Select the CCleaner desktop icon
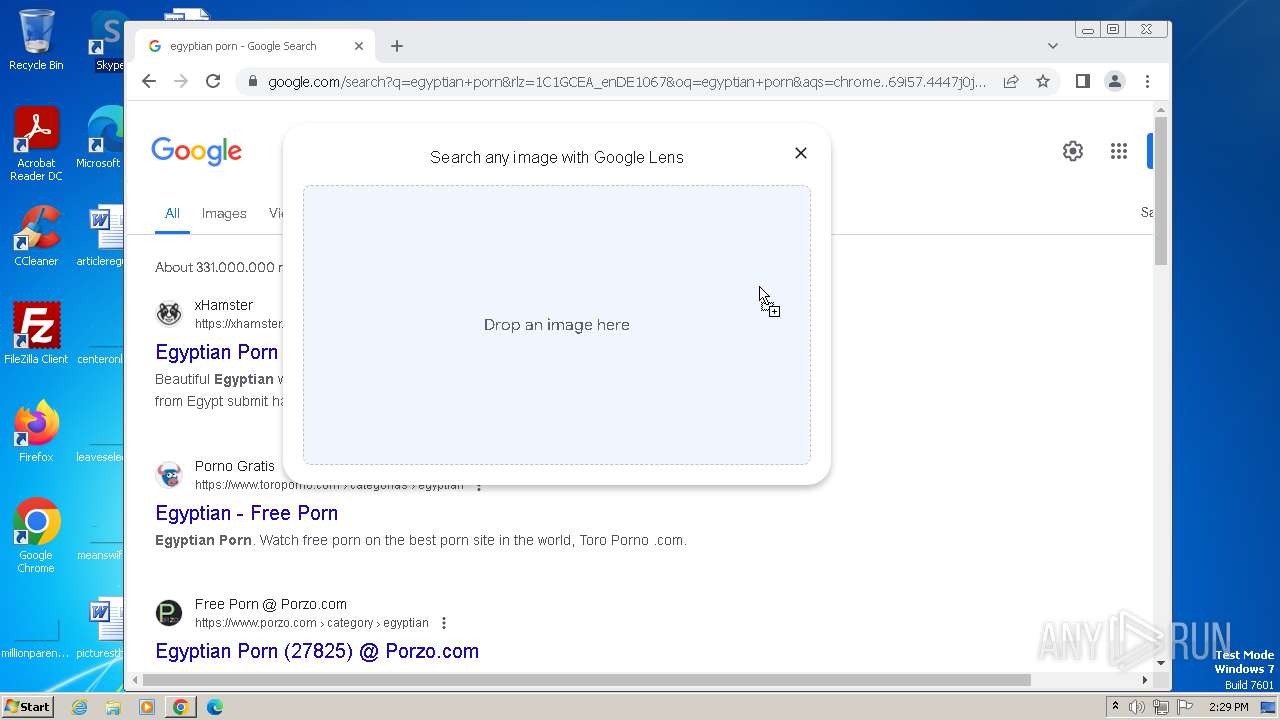1280x720 pixels. [x=36, y=237]
